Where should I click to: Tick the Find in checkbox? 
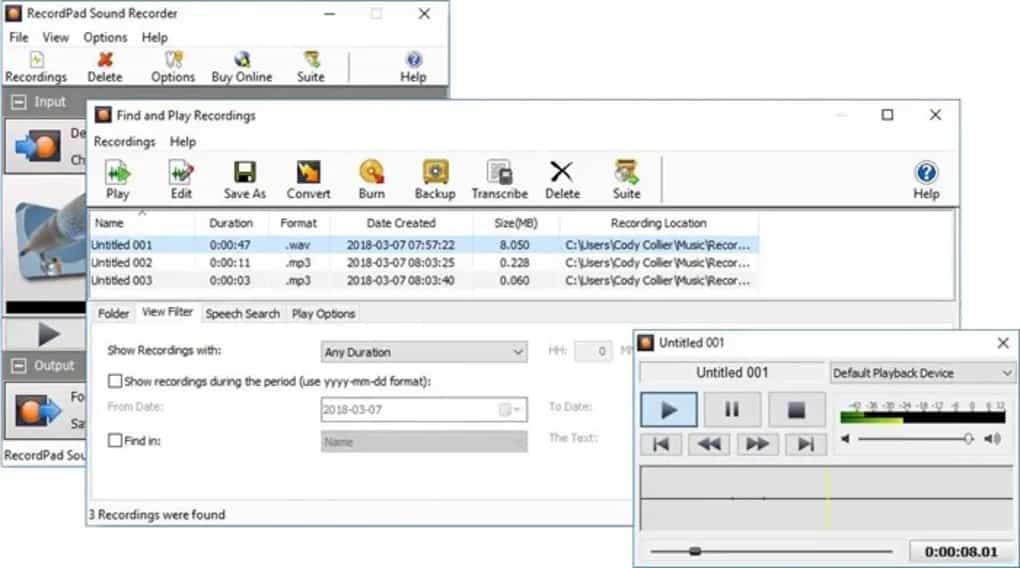pos(115,440)
